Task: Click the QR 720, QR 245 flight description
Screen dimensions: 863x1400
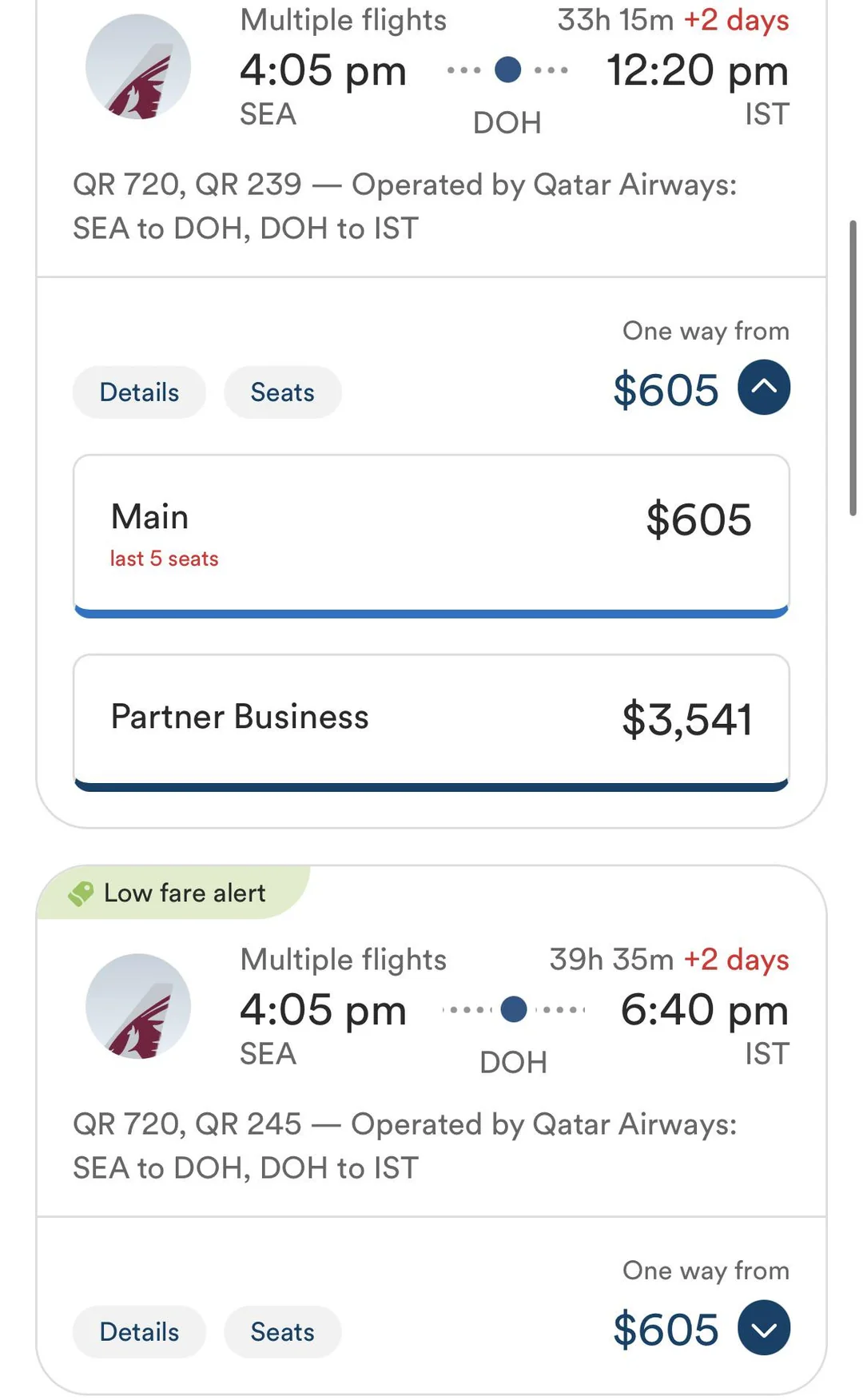Action: (x=404, y=1146)
